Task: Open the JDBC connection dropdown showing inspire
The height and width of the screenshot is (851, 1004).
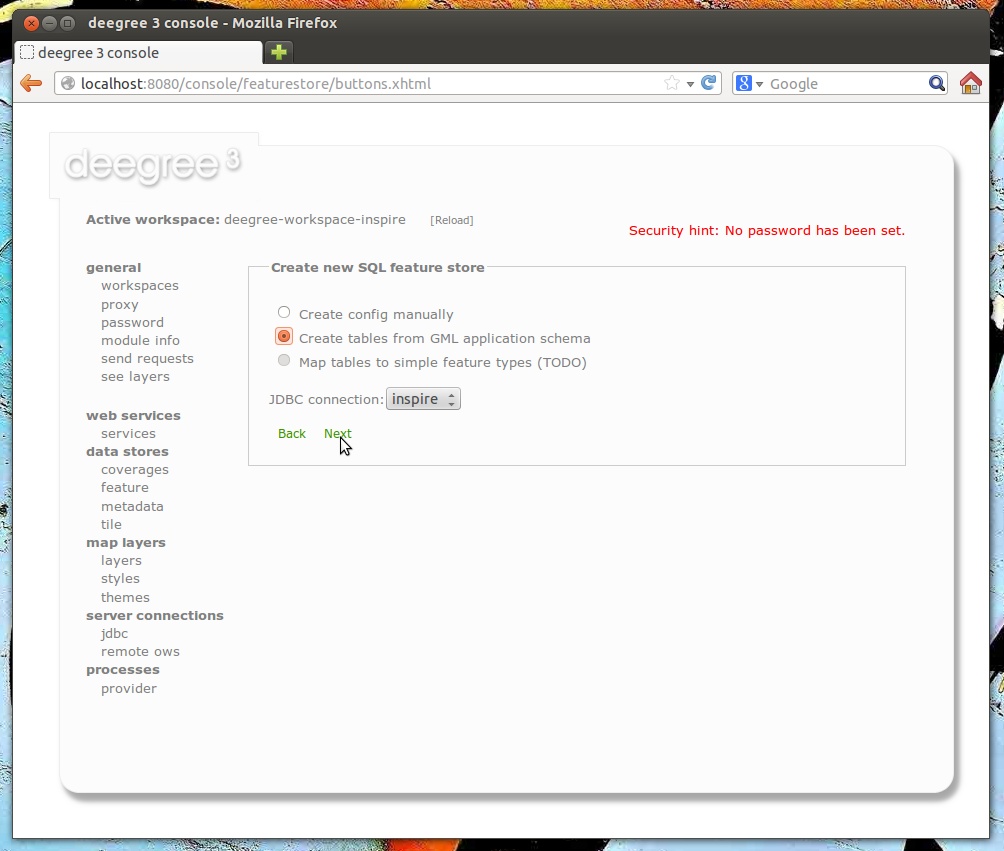Action: coord(422,398)
